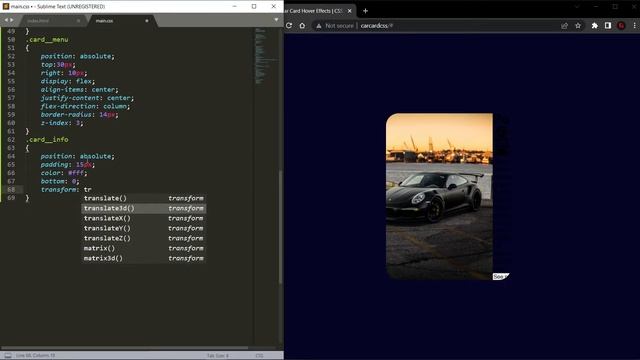The width and height of the screenshot is (640, 360).
Task: Click the Sublime Text app icon in title bar
Action: [x=6, y=7]
